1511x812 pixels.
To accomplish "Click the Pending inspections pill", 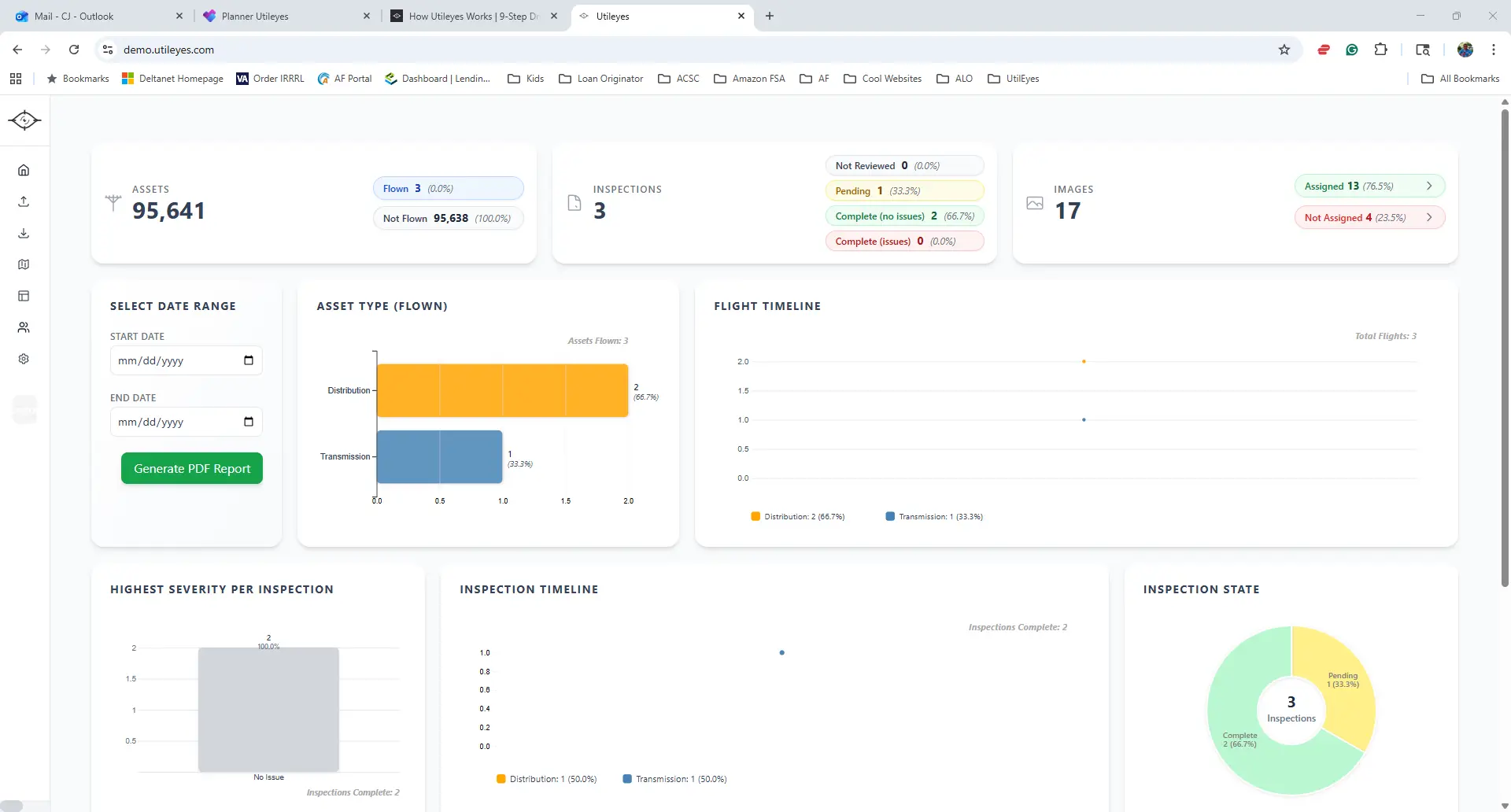I will (904, 190).
